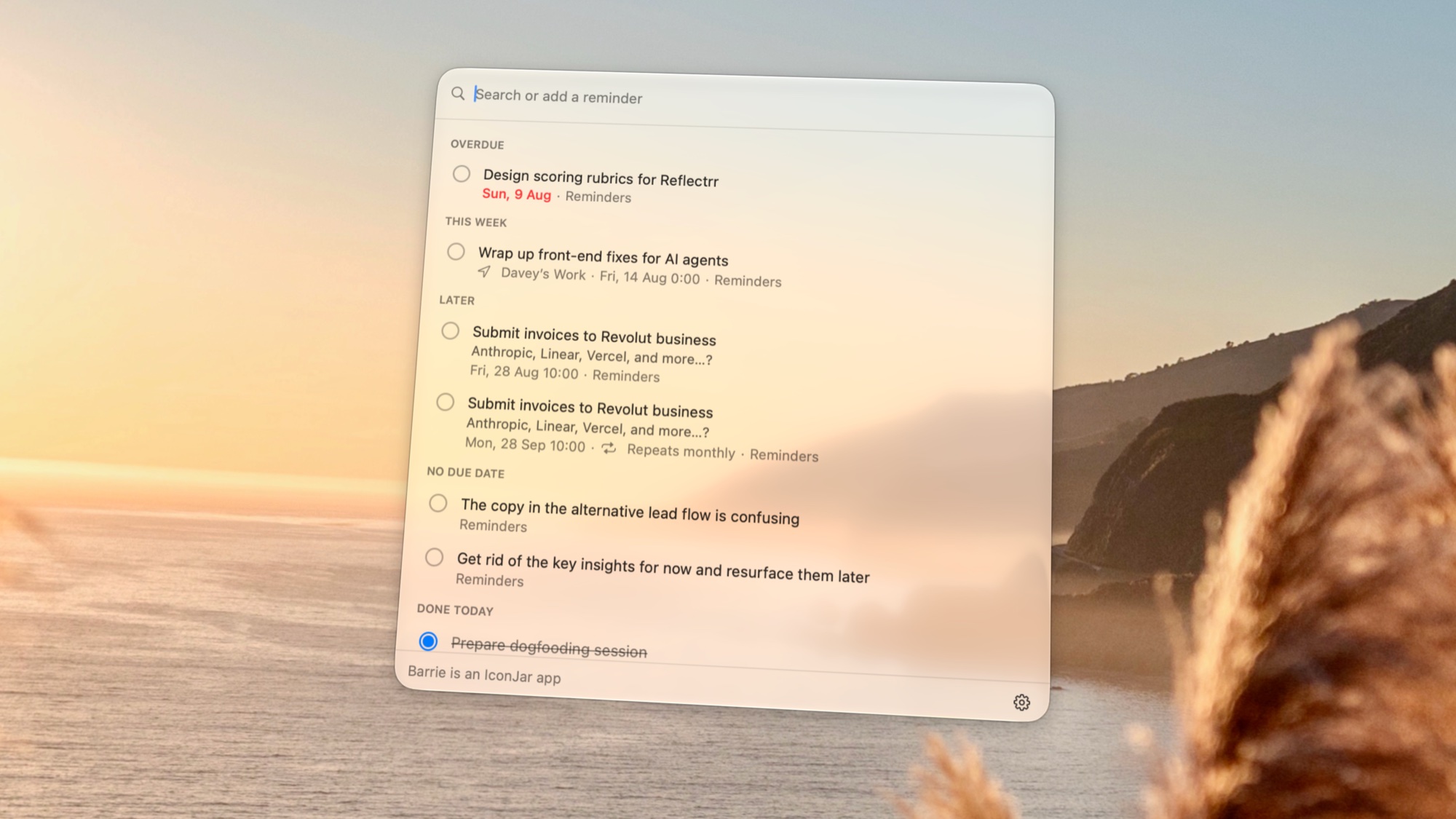Select The copy in the alternative lead flow
Image resolution: width=1456 pixels, height=819 pixels.
[x=630, y=511]
